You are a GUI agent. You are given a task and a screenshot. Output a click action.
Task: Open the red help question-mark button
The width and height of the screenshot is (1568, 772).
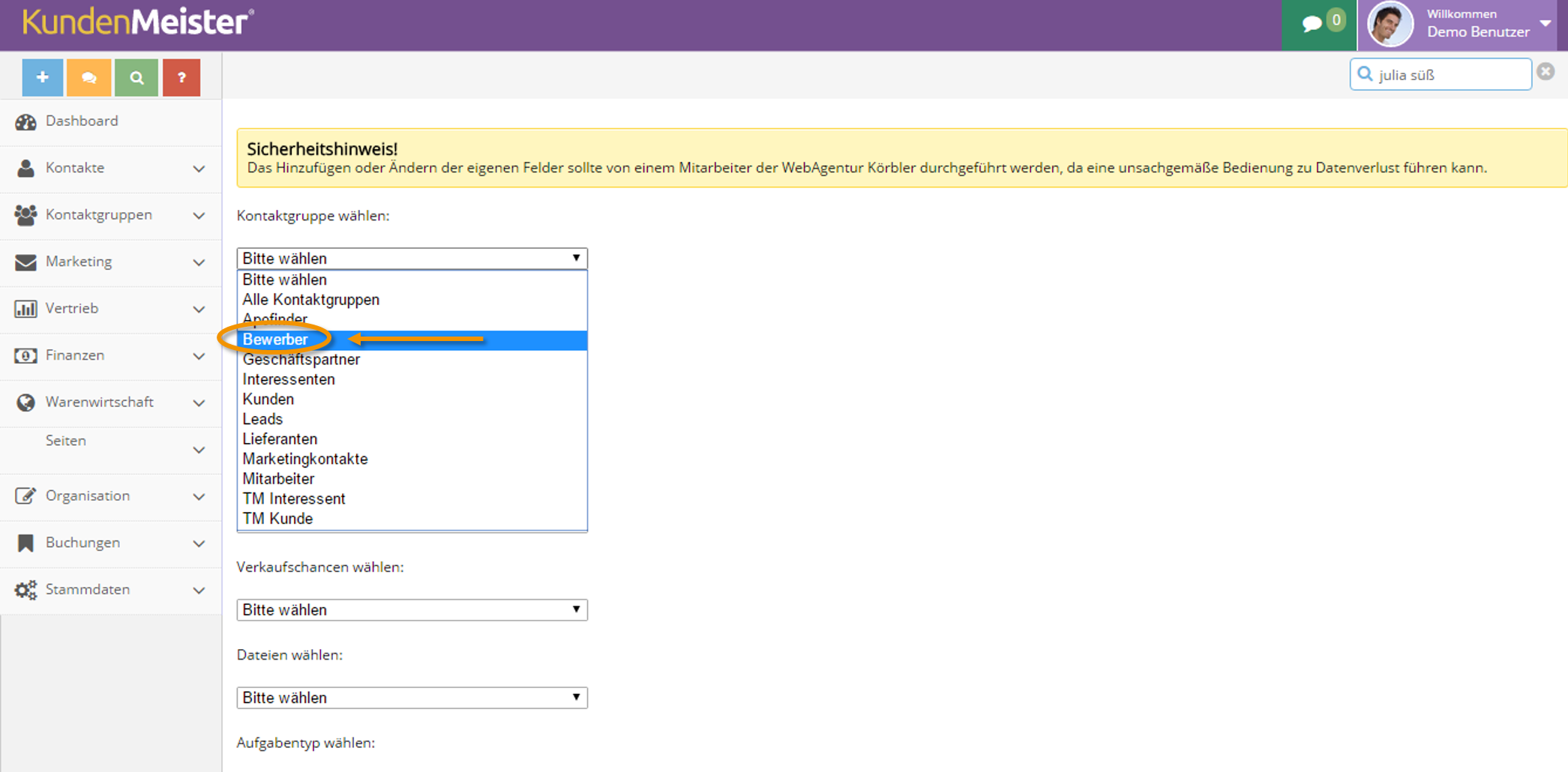point(181,77)
